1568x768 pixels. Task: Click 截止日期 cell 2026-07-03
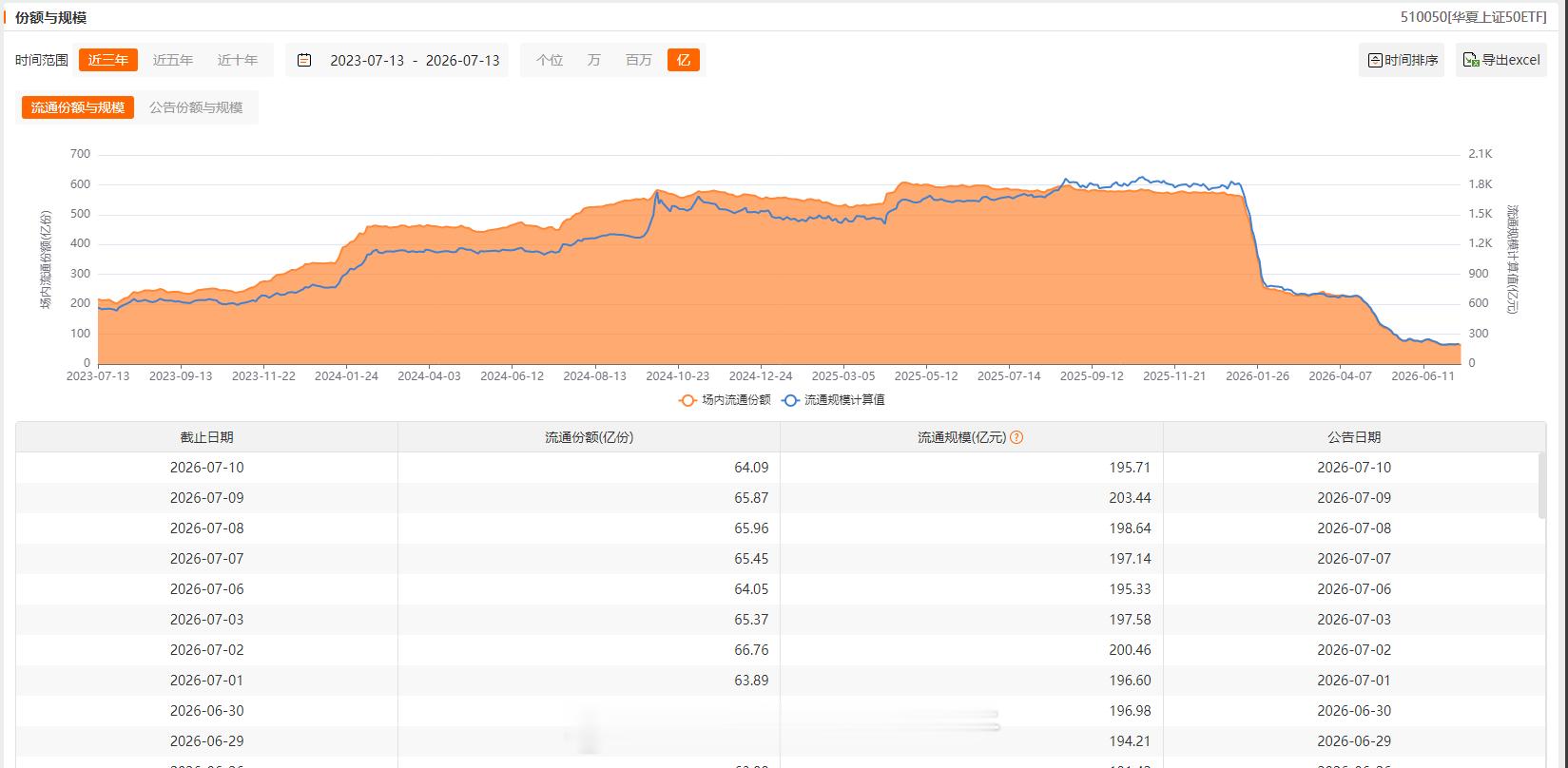point(207,620)
